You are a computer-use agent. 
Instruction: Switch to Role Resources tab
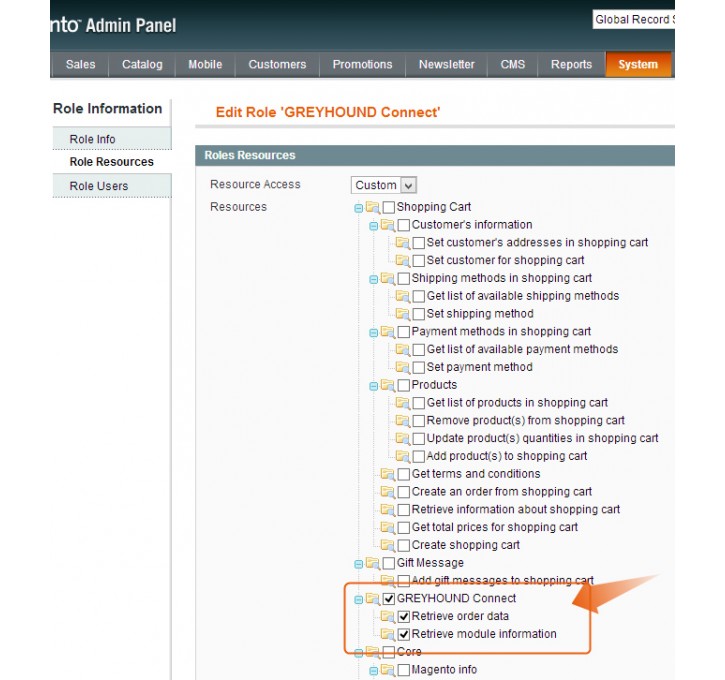pyautogui.click(x=112, y=162)
